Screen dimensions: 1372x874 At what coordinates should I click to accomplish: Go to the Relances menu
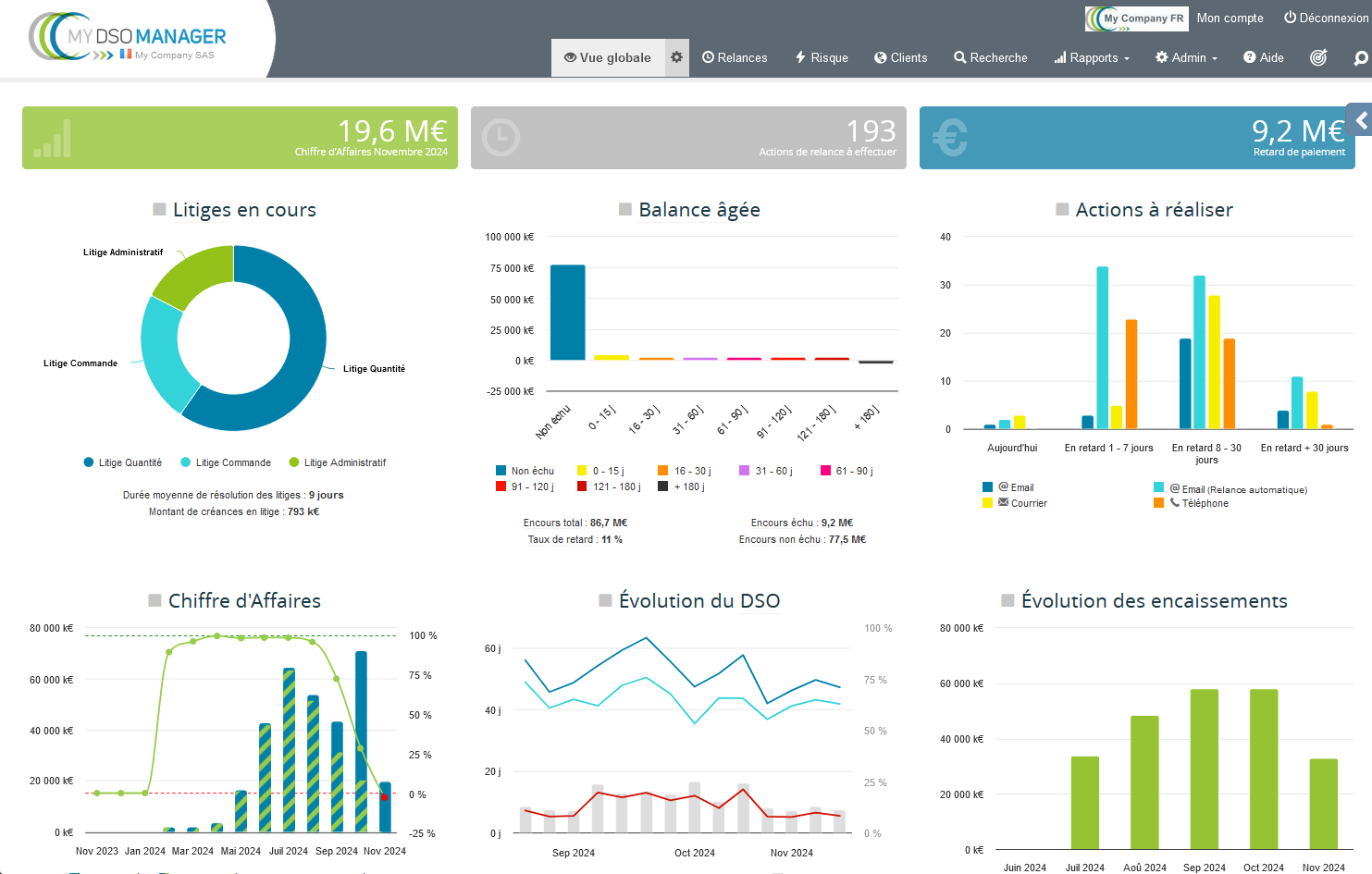coord(735,57)
